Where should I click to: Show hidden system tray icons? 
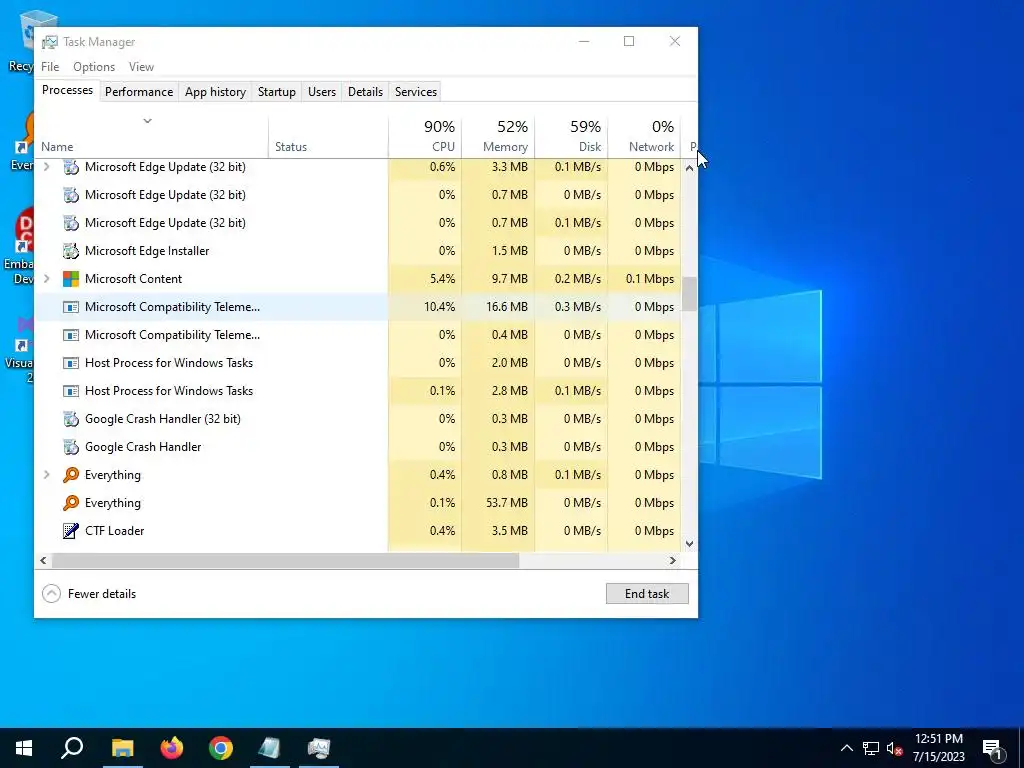tap(846, 748)
